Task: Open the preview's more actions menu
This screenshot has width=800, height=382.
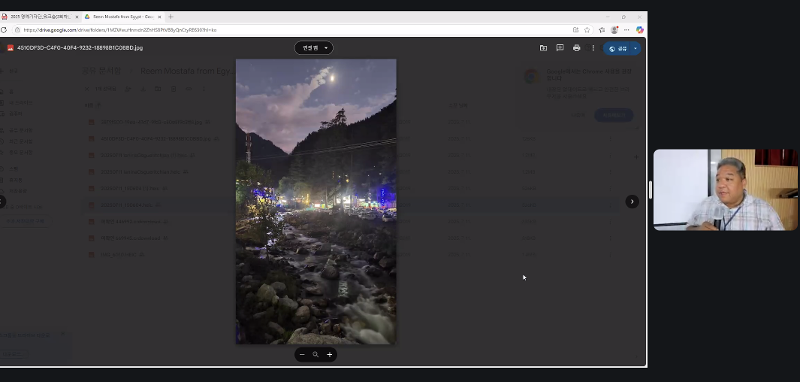Action: click(x=593, y=48)
